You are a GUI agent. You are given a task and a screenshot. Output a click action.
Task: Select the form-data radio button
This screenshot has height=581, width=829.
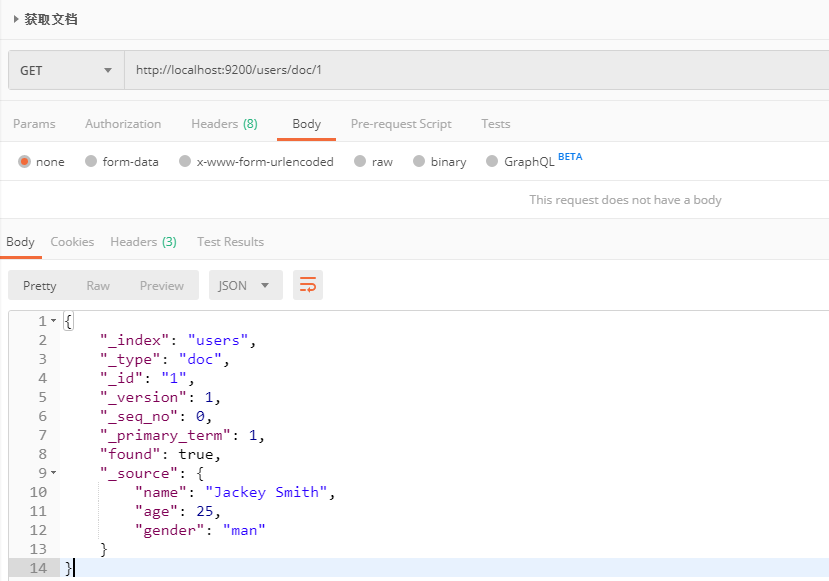91,161
